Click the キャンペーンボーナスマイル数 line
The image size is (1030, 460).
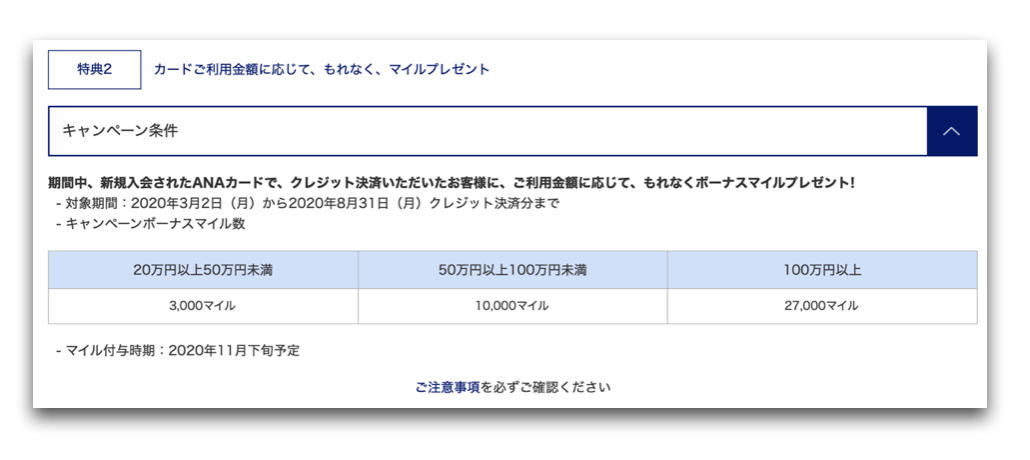(x=155, y=223)
